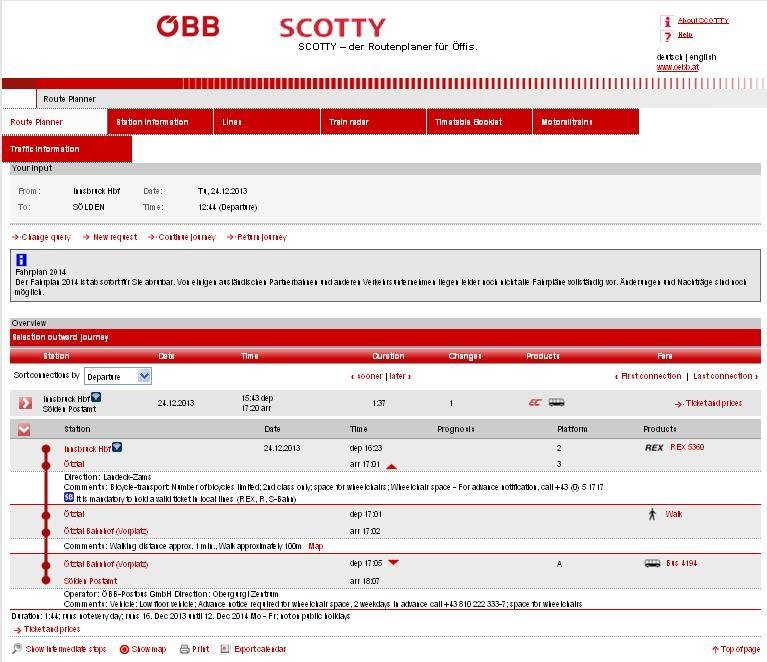Open Sölden Postamt station link
Image resolution: width=767 pixels, height=662 pixels.
[90, 581]
